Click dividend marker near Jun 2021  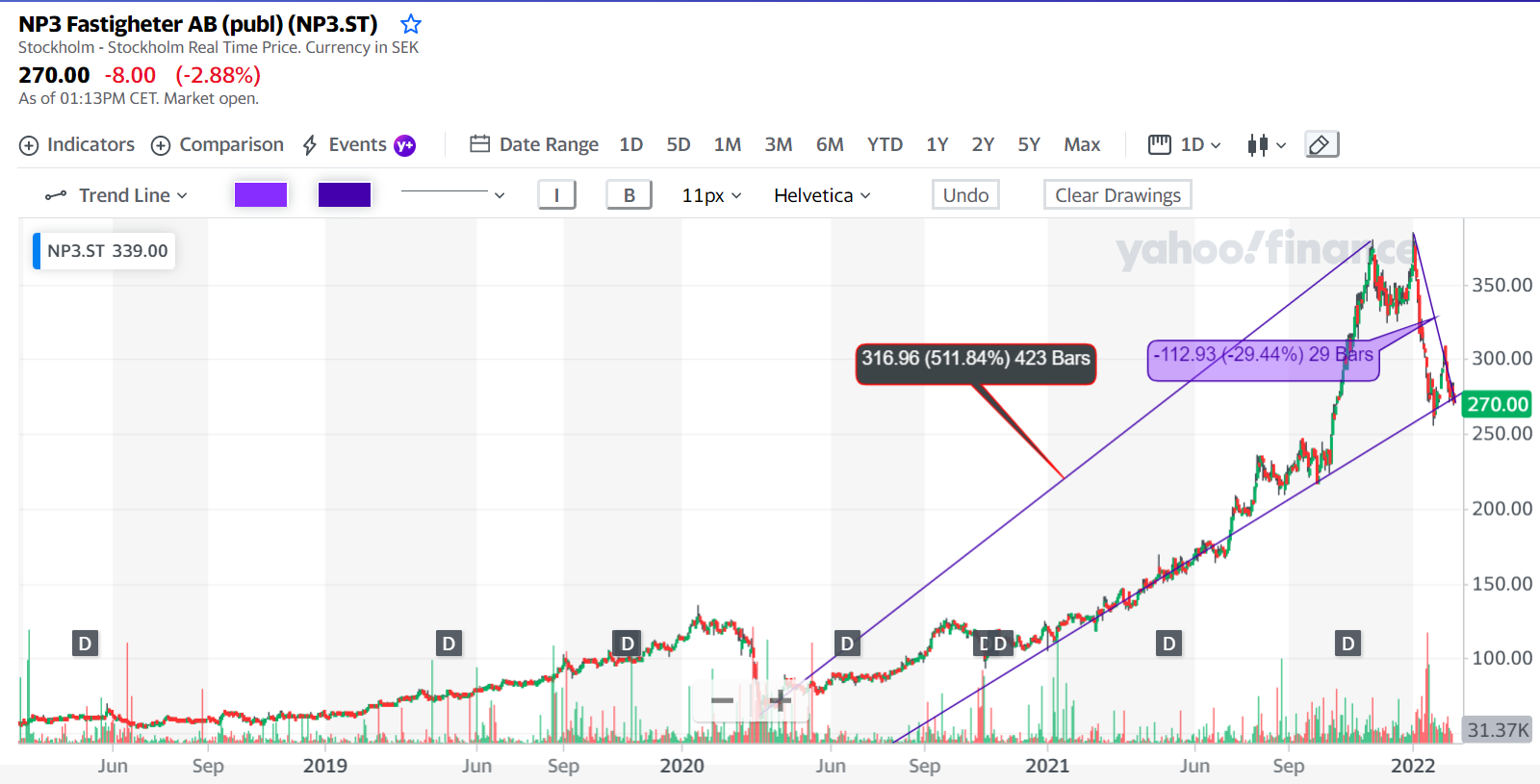pos(1168,644)
